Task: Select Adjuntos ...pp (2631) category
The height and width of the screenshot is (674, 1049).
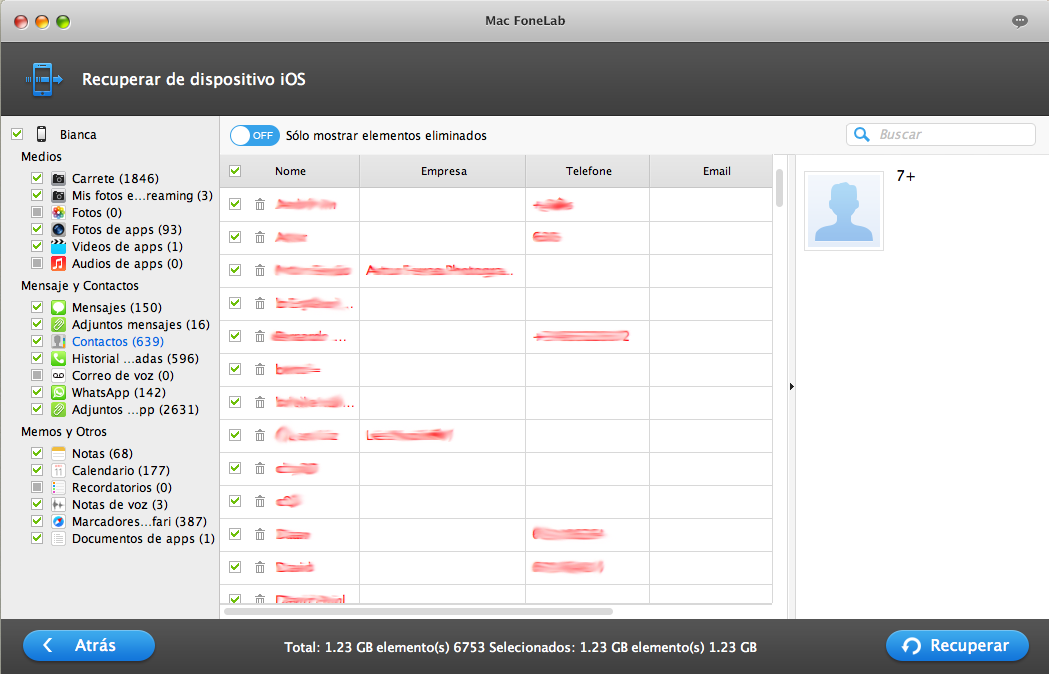Action: 135,410
